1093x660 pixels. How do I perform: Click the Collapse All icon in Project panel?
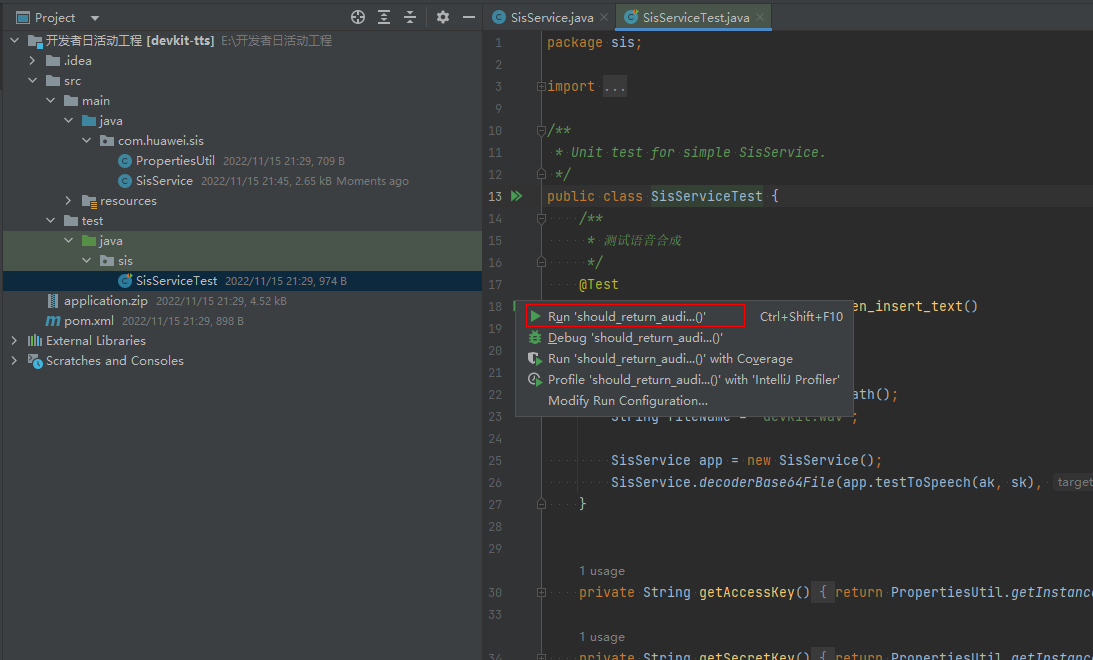click(410, 17)
